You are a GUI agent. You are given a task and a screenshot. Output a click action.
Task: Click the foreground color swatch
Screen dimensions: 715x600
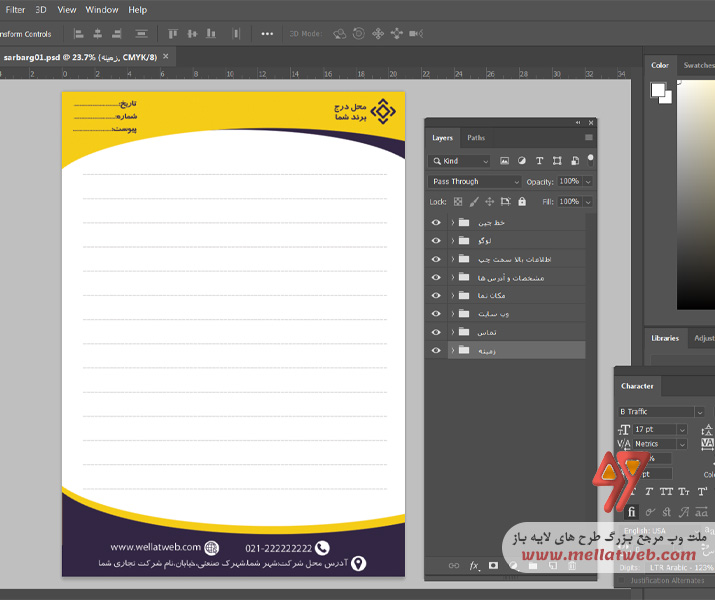click(658, 89)
